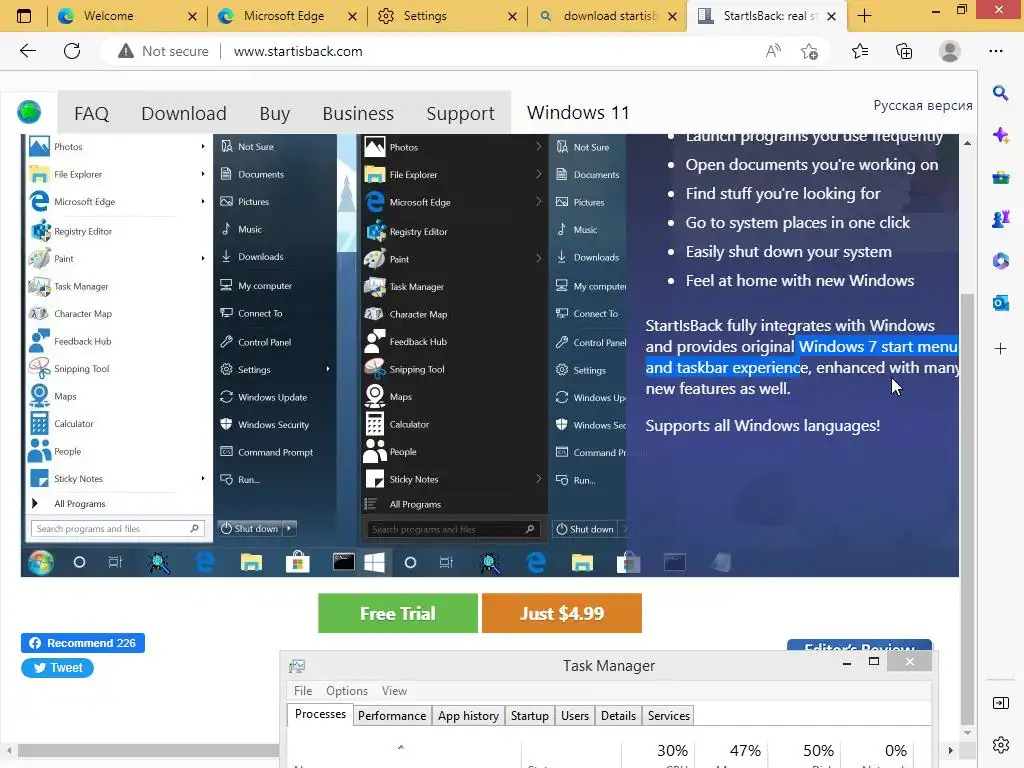Select the Services tab in Task Manager
The width and height of the screenshot is (1024, 768).
tap(669, 716)
